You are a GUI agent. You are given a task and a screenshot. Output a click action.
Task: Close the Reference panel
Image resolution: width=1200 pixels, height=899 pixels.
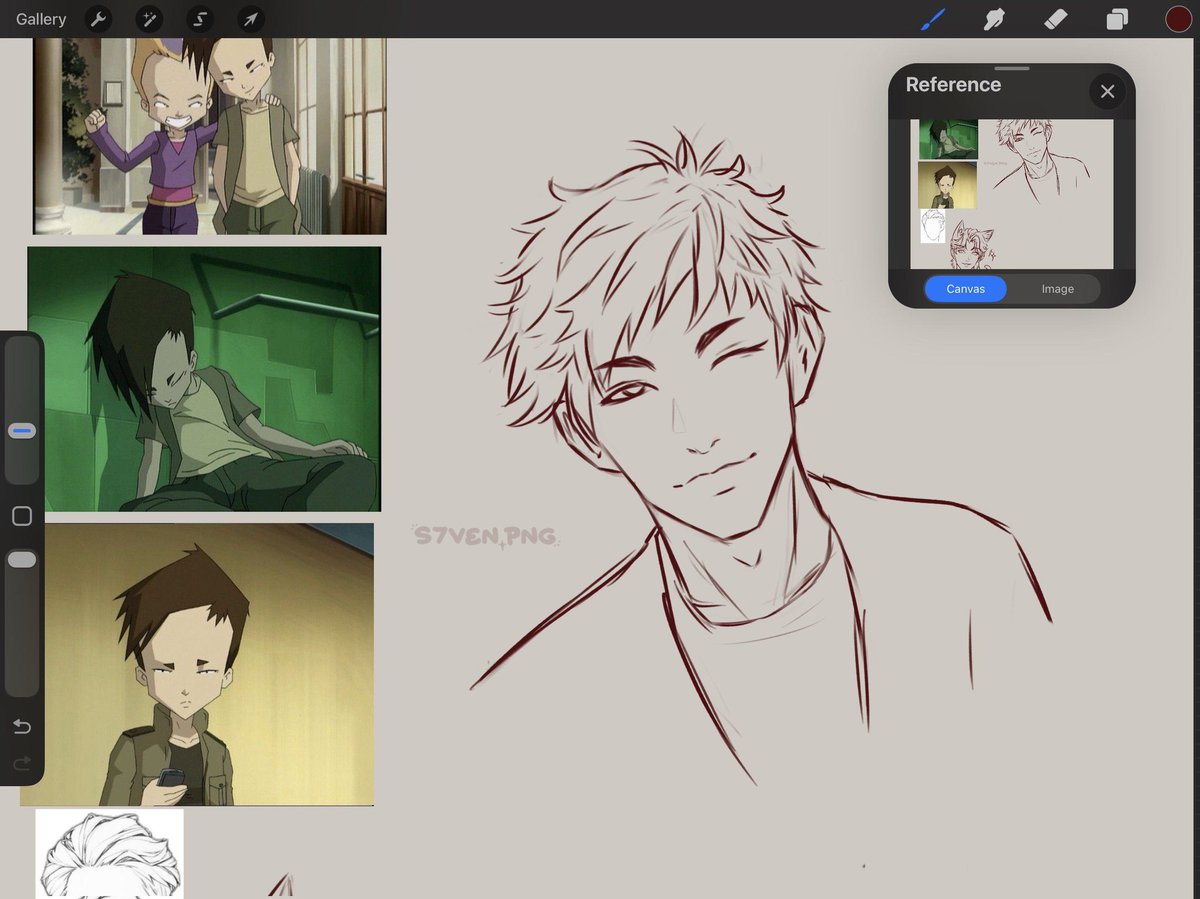click(x=1107, y=92)
